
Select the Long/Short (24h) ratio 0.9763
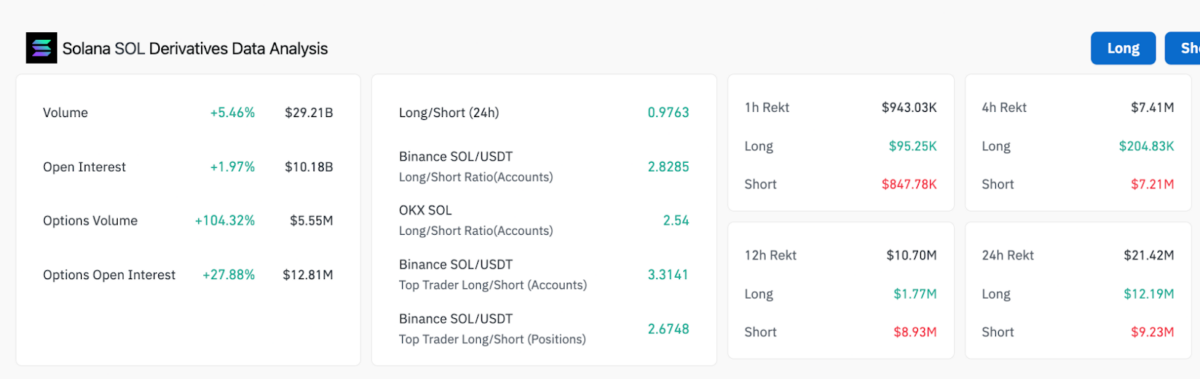pos(668,113)
